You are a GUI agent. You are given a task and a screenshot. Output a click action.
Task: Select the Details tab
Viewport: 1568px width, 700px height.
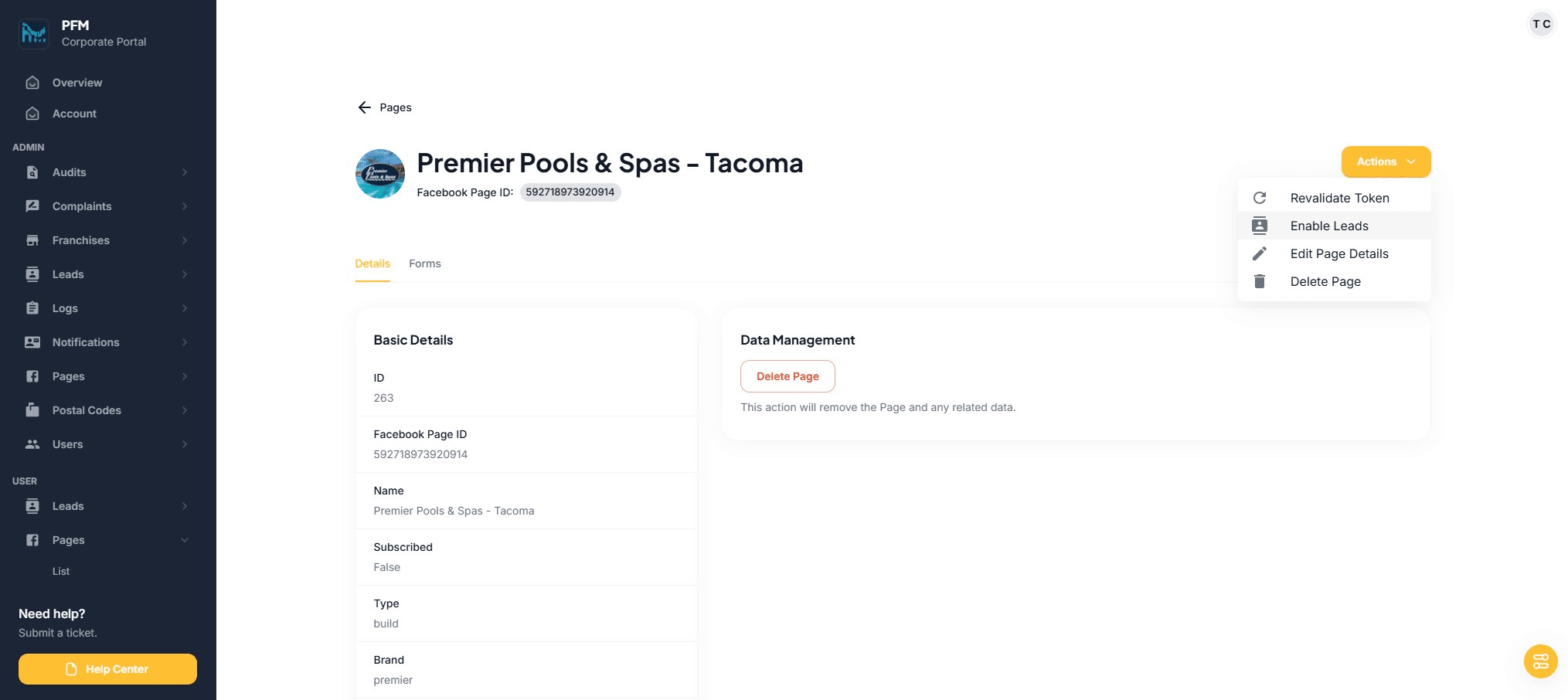[x=372, y=263]
